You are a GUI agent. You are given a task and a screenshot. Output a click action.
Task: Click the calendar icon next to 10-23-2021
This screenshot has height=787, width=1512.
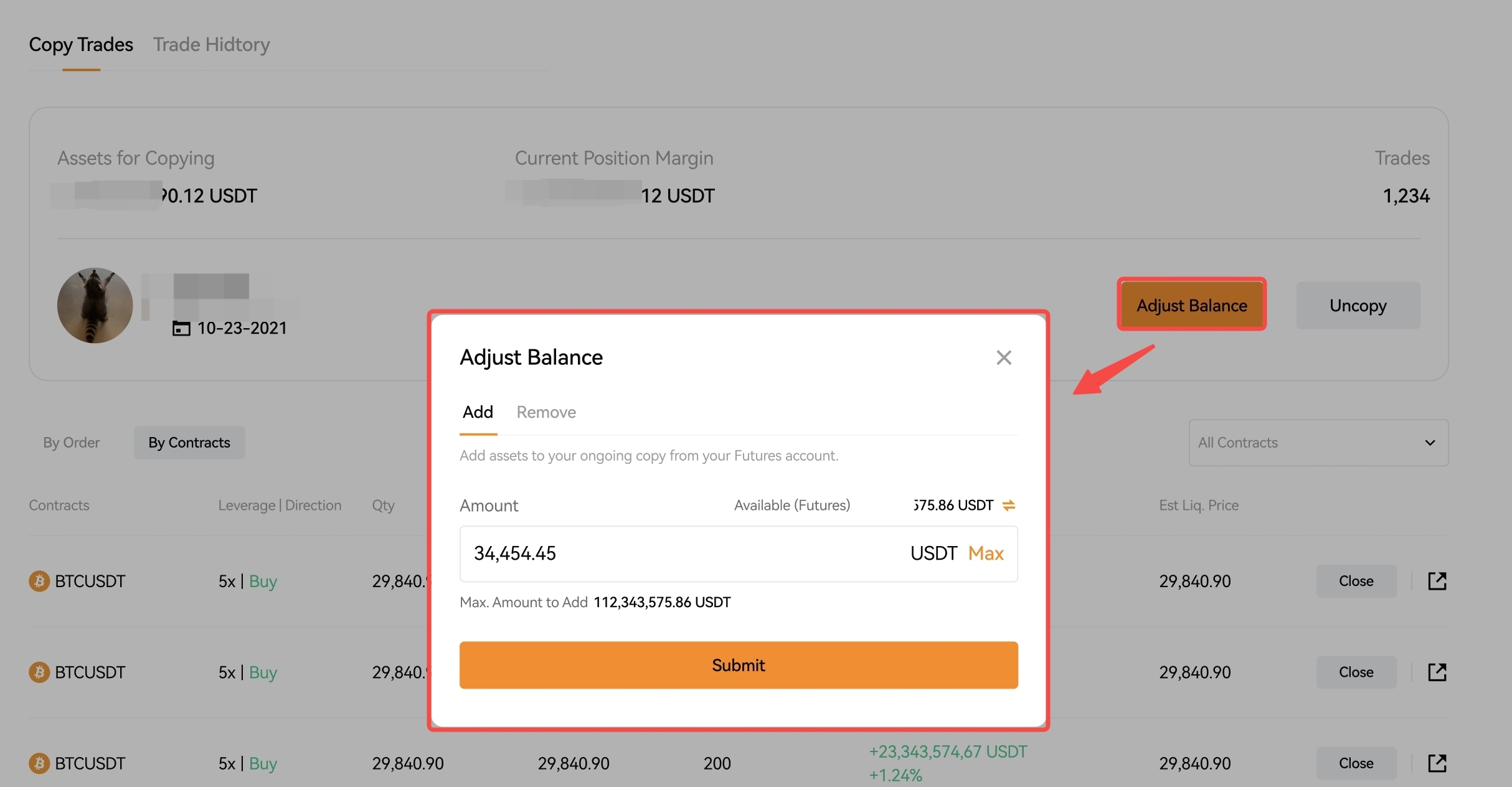click(x=181, y=328)
